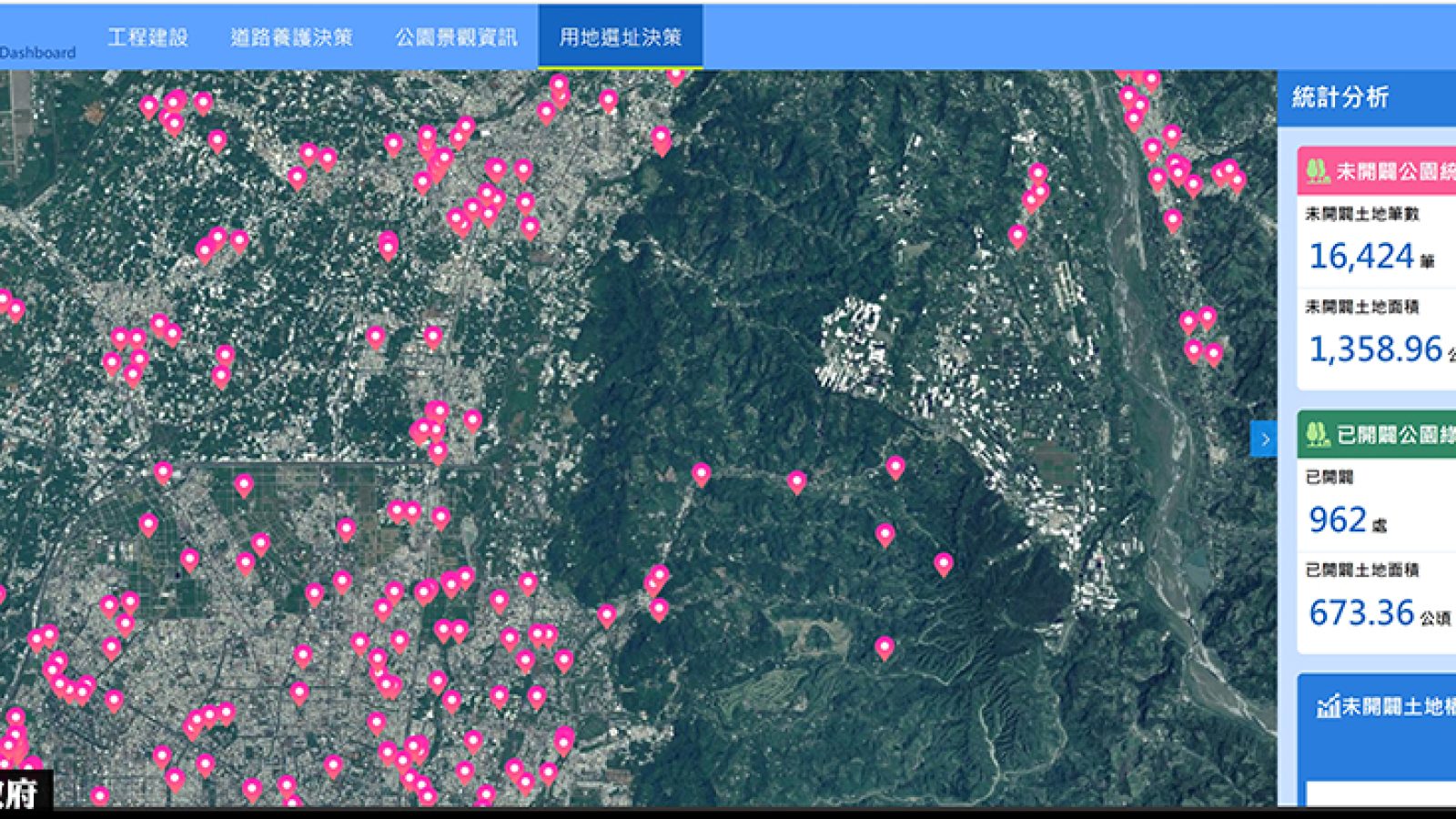This screenshot has height=819, width=1456.
Task: Click the 1,358.96 undeveloped land area value
Action: tap(1375, 349)
